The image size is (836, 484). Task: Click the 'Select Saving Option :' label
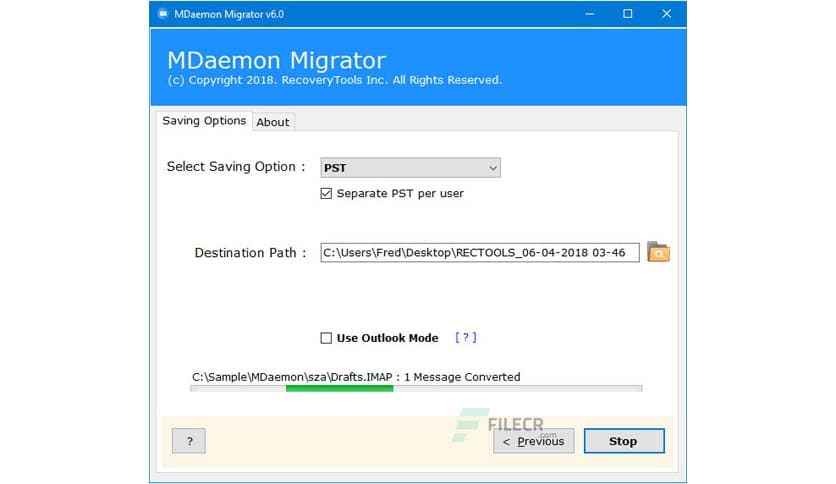236,167
